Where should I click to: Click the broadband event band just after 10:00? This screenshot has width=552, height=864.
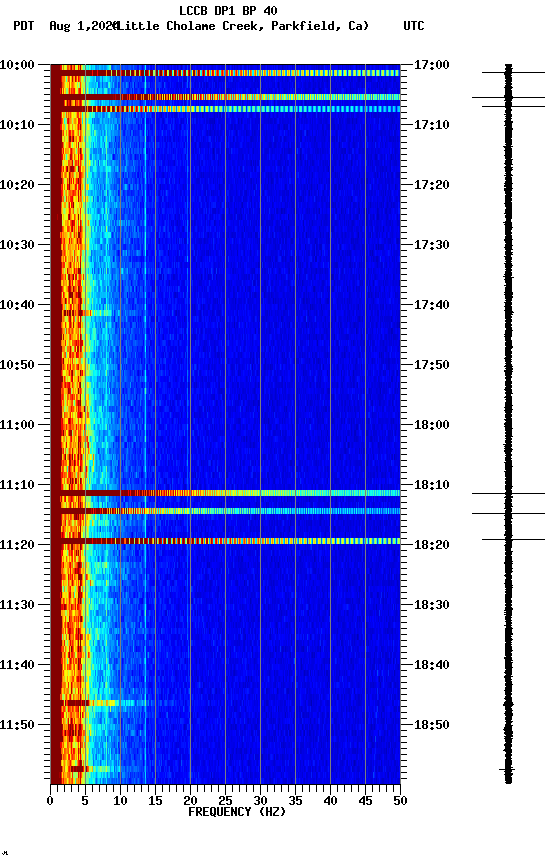(225, 73)
